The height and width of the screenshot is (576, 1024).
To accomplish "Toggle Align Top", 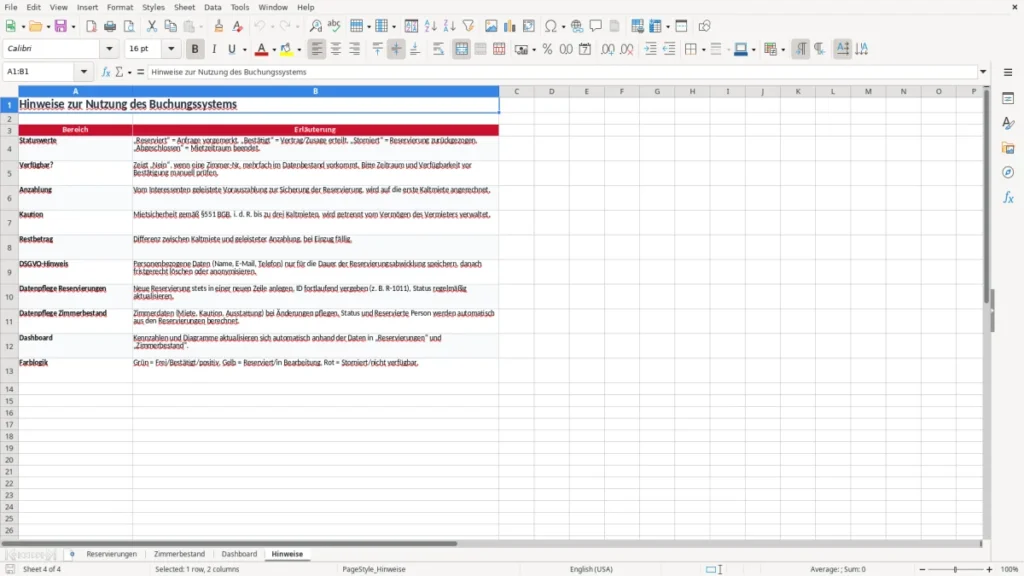I will coord(377,49).
